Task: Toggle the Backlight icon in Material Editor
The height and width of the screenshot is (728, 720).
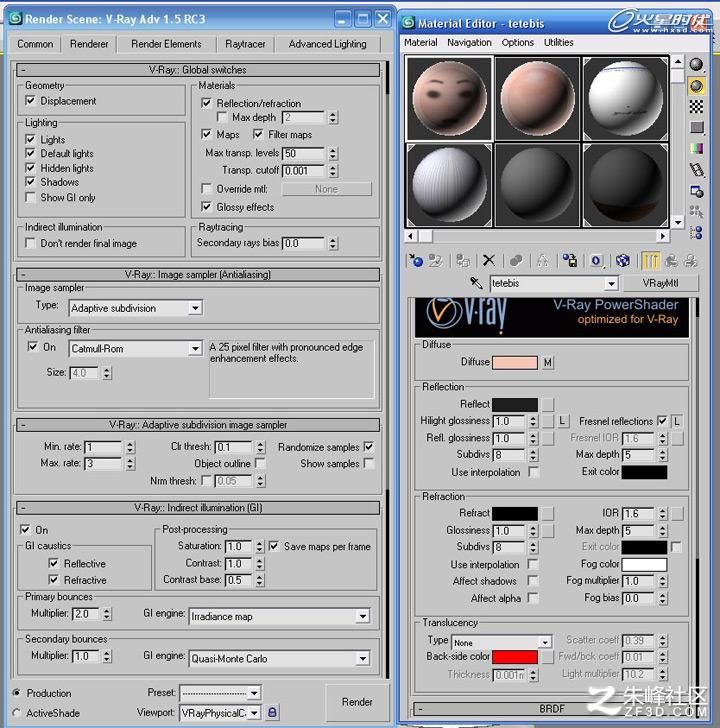Action: click(696, 86)
